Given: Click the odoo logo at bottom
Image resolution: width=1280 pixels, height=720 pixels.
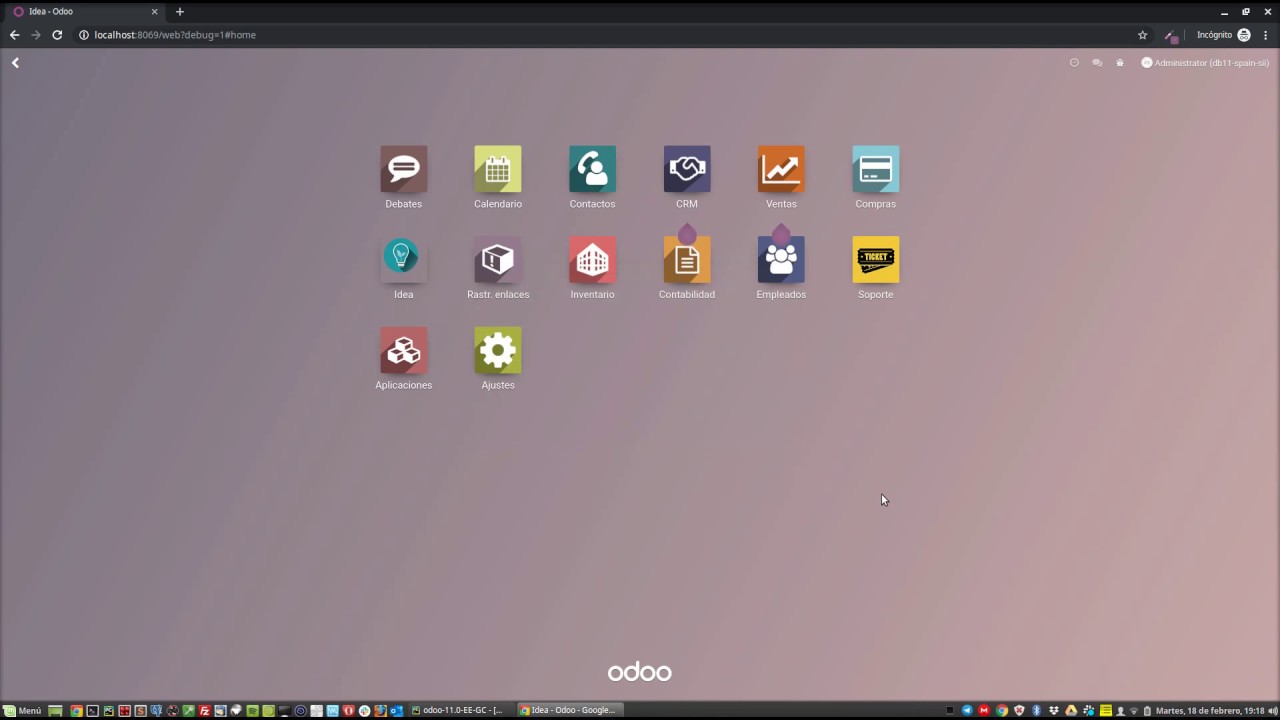Looking at the screenshot, I should point(640,672).
